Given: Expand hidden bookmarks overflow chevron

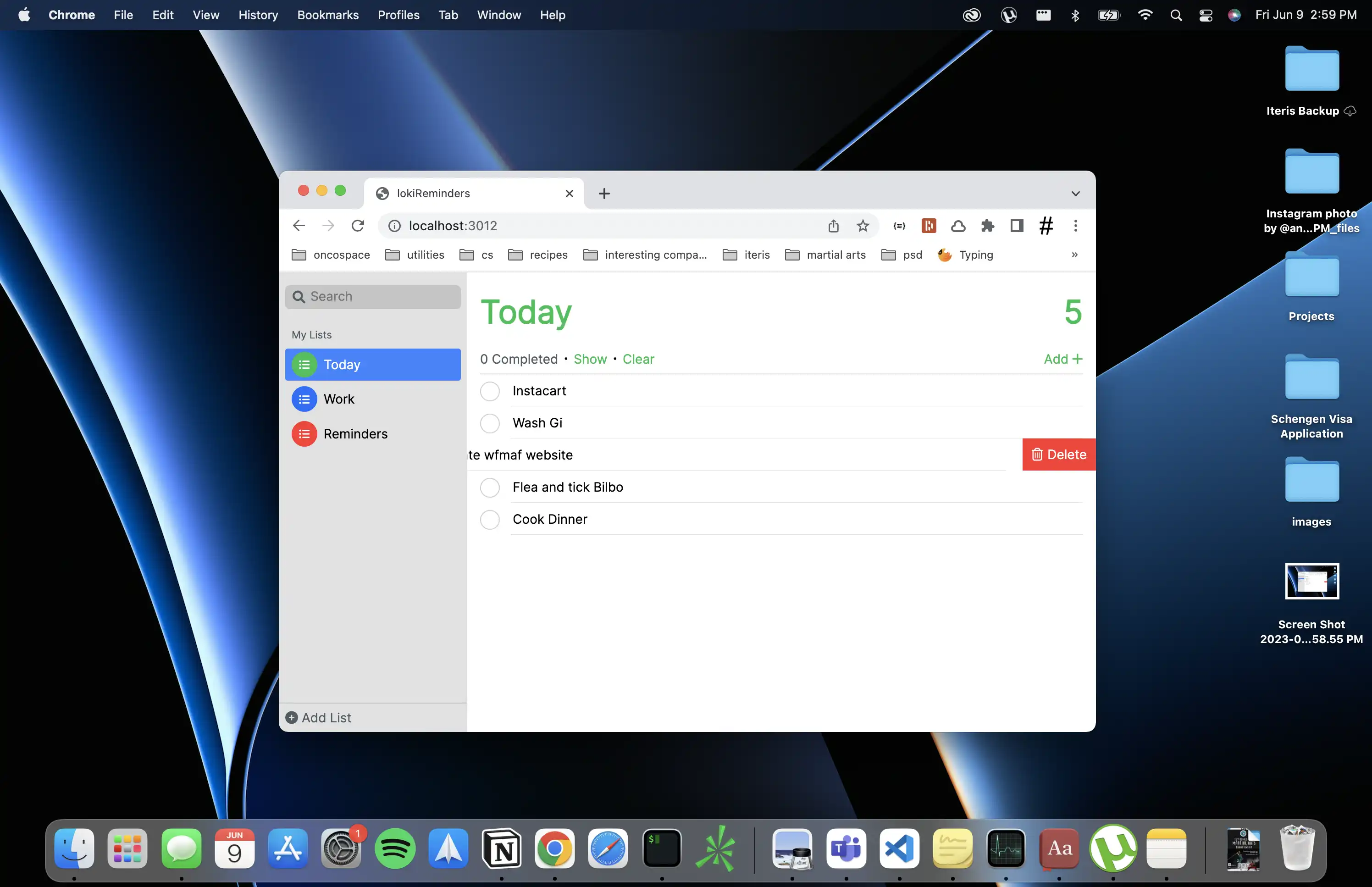Looking at the screenshot, I should point(1074,255).
